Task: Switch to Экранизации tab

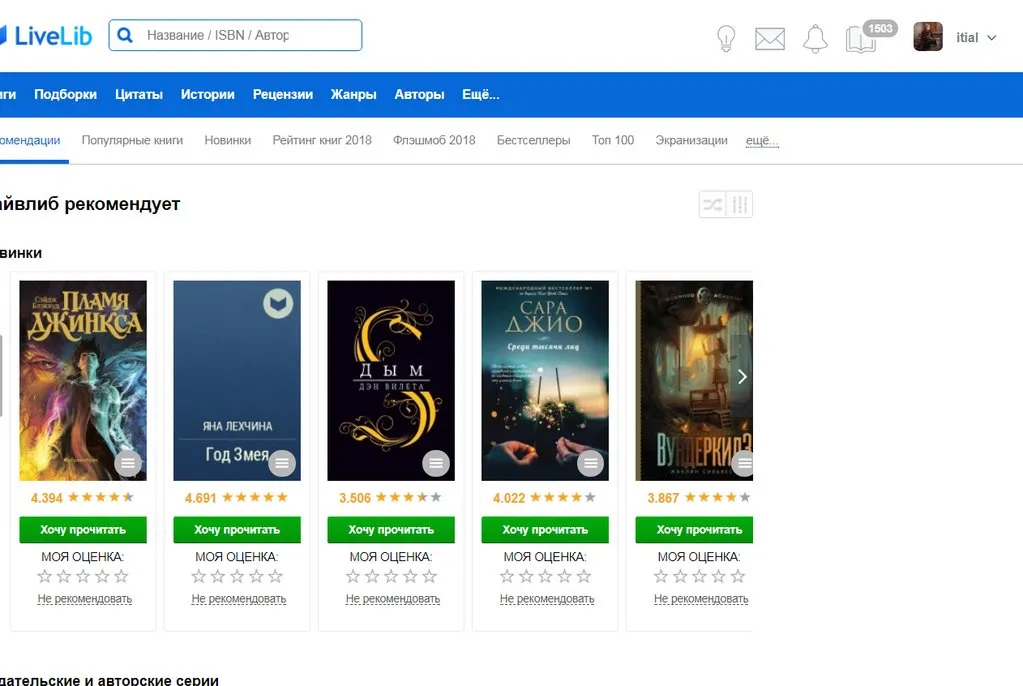Action: [692, 140]
